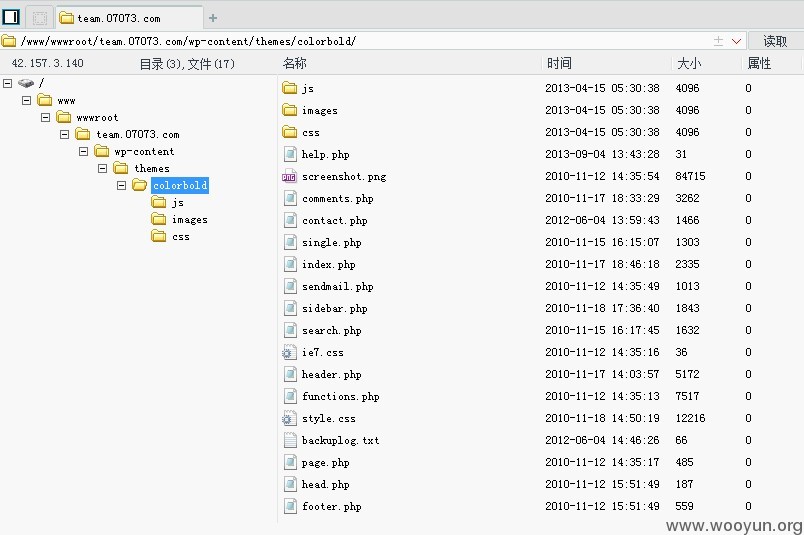
Task: Select team.07073.com folder in tree
Action: point(128,134)
